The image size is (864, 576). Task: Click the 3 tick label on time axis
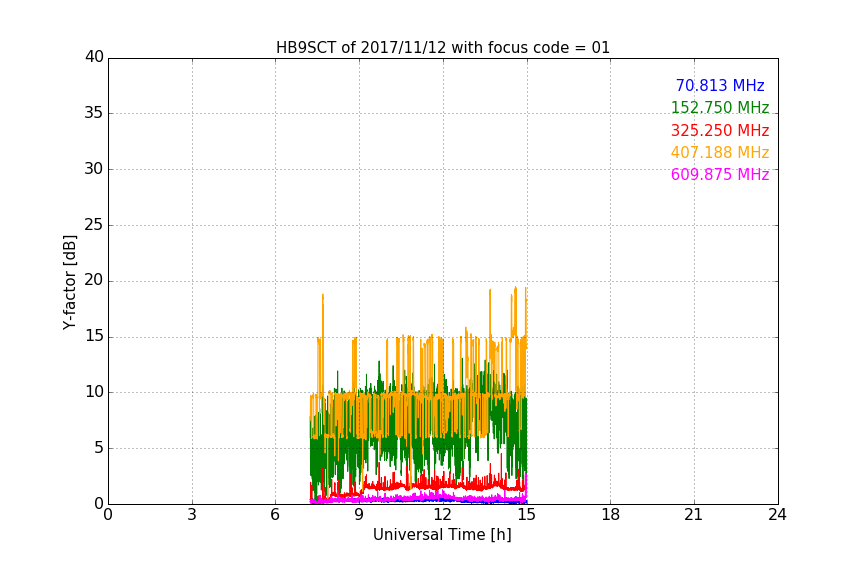click(192, 515)
